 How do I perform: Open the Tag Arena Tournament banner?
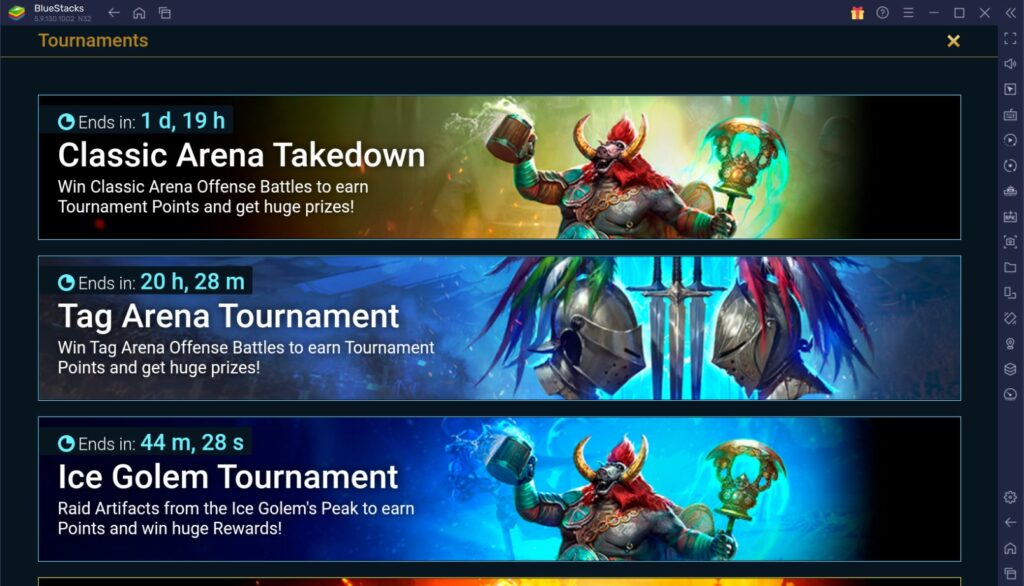click(x=499, y=328)
